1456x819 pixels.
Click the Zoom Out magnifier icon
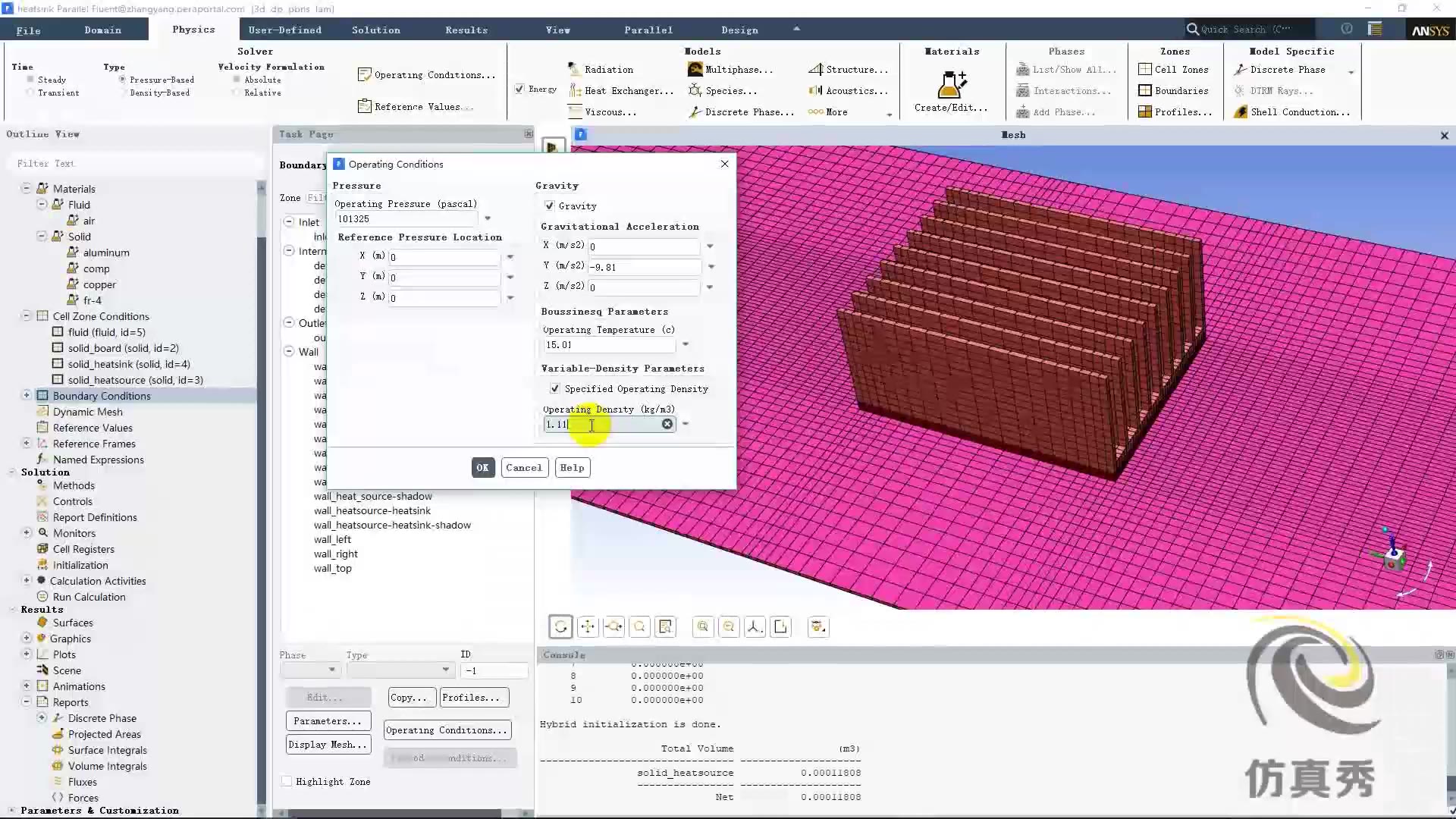tap(729, 626)
